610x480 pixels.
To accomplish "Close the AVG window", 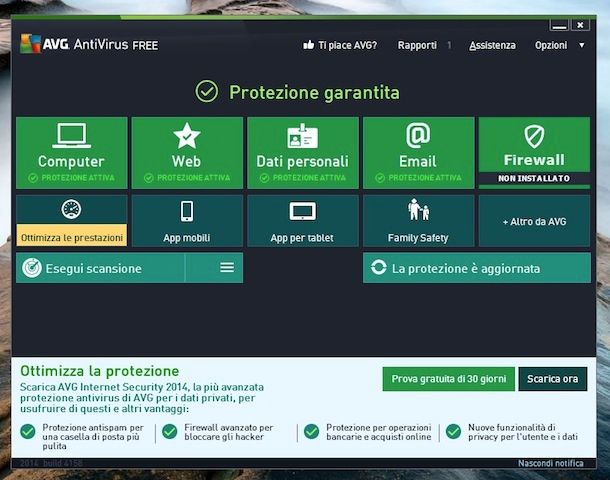I will tap(580, 25).
